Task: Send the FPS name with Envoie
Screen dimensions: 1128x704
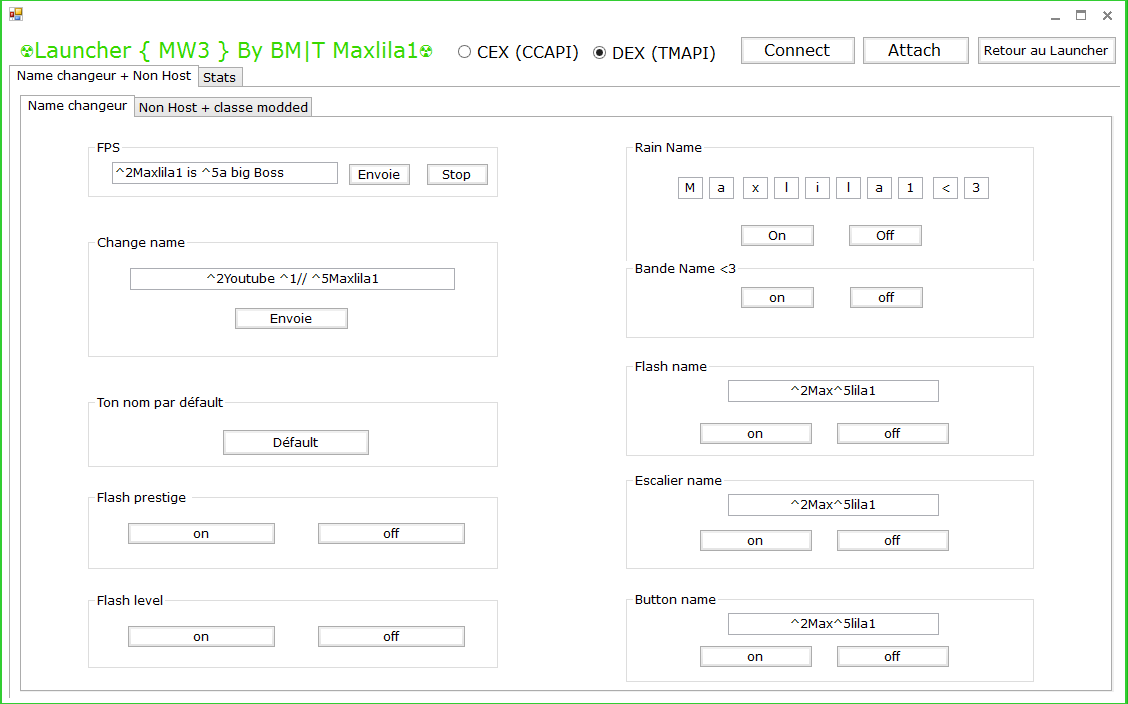Action: coord(379,174)
